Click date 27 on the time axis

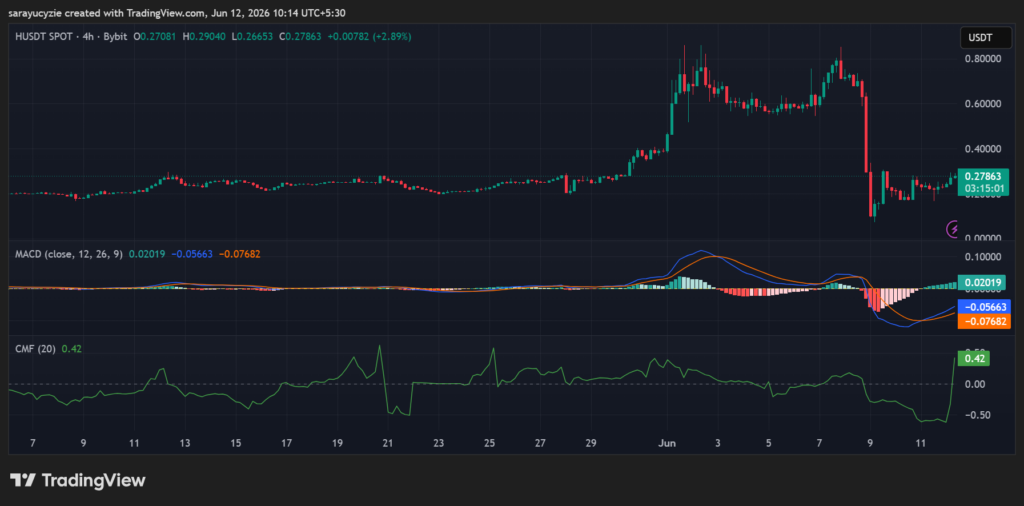click(x=540, y=443)
